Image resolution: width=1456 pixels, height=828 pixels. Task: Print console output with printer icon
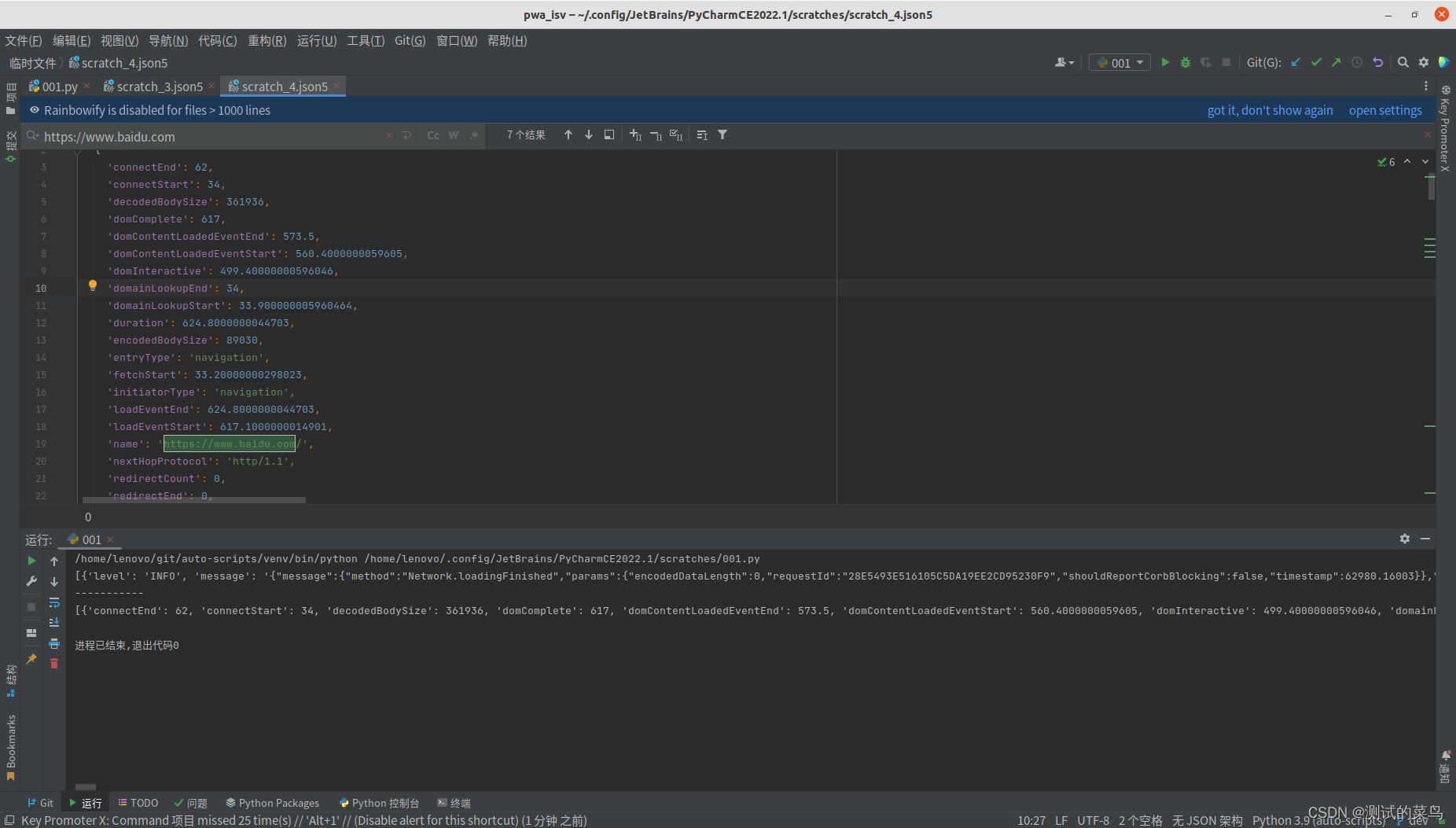[x=54, y=643]
